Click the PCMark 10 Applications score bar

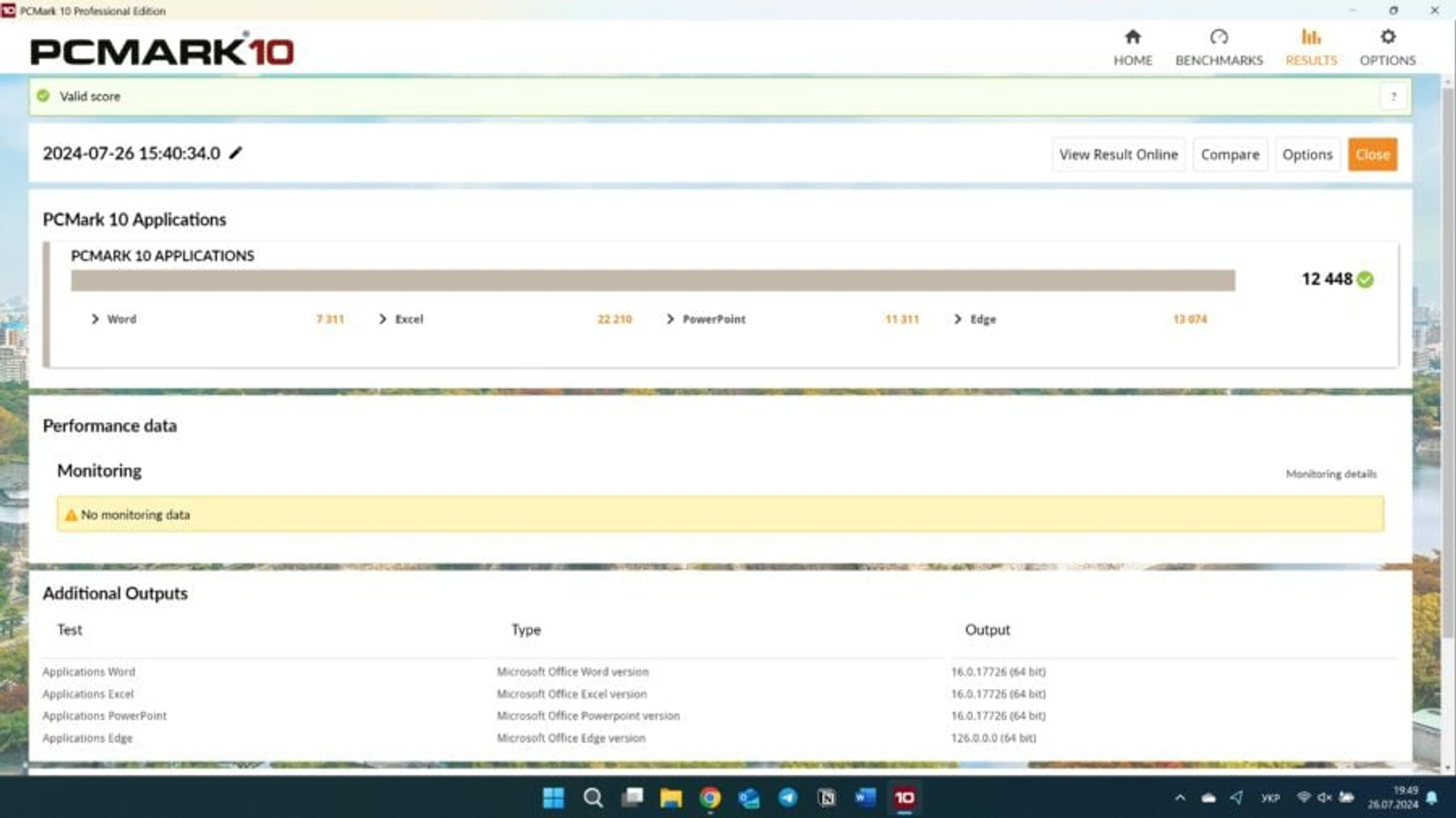pyautogui.click(x=653, y=281)
